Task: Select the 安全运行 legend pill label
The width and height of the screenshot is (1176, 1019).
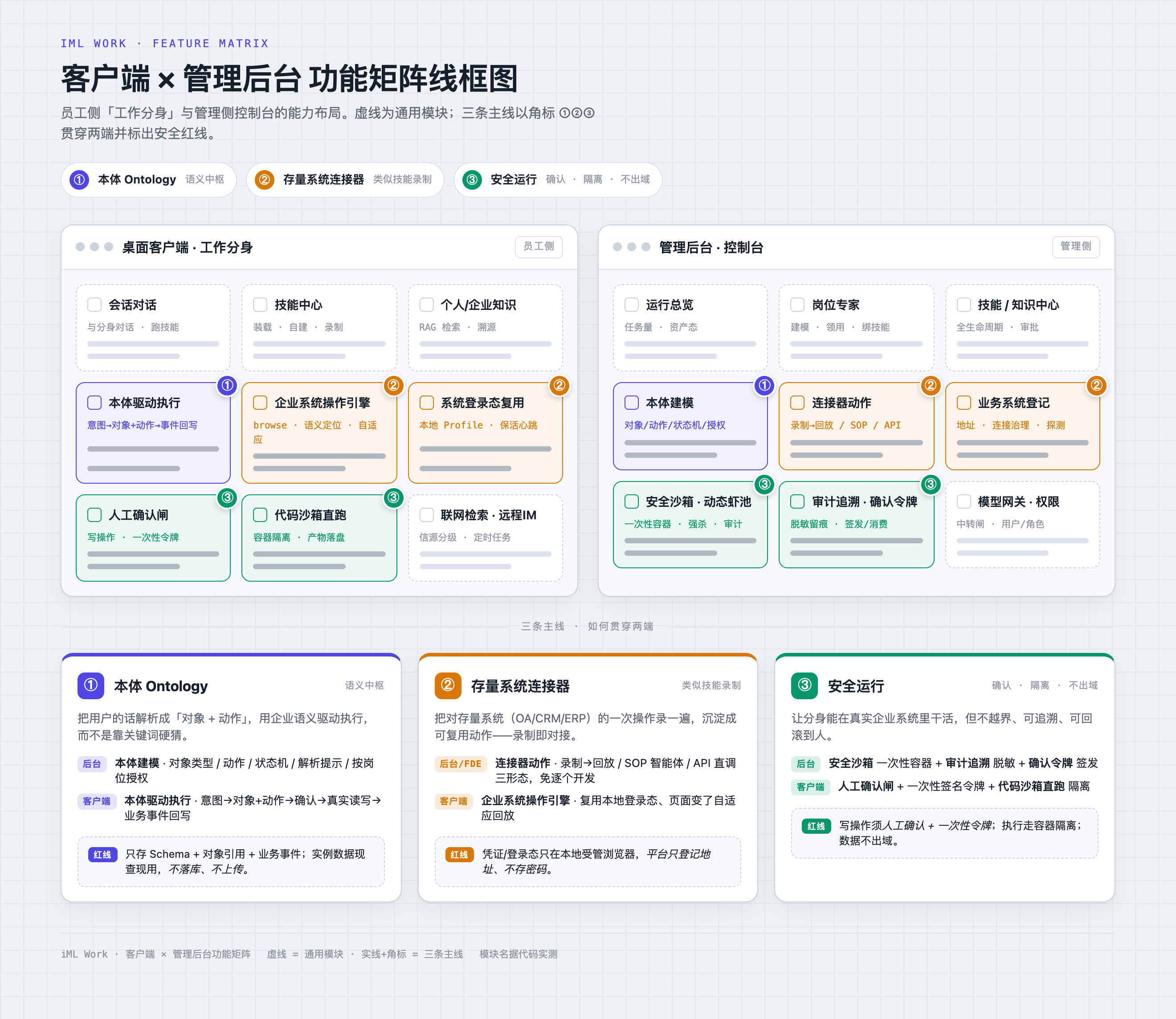Action: tap(514, 179)
